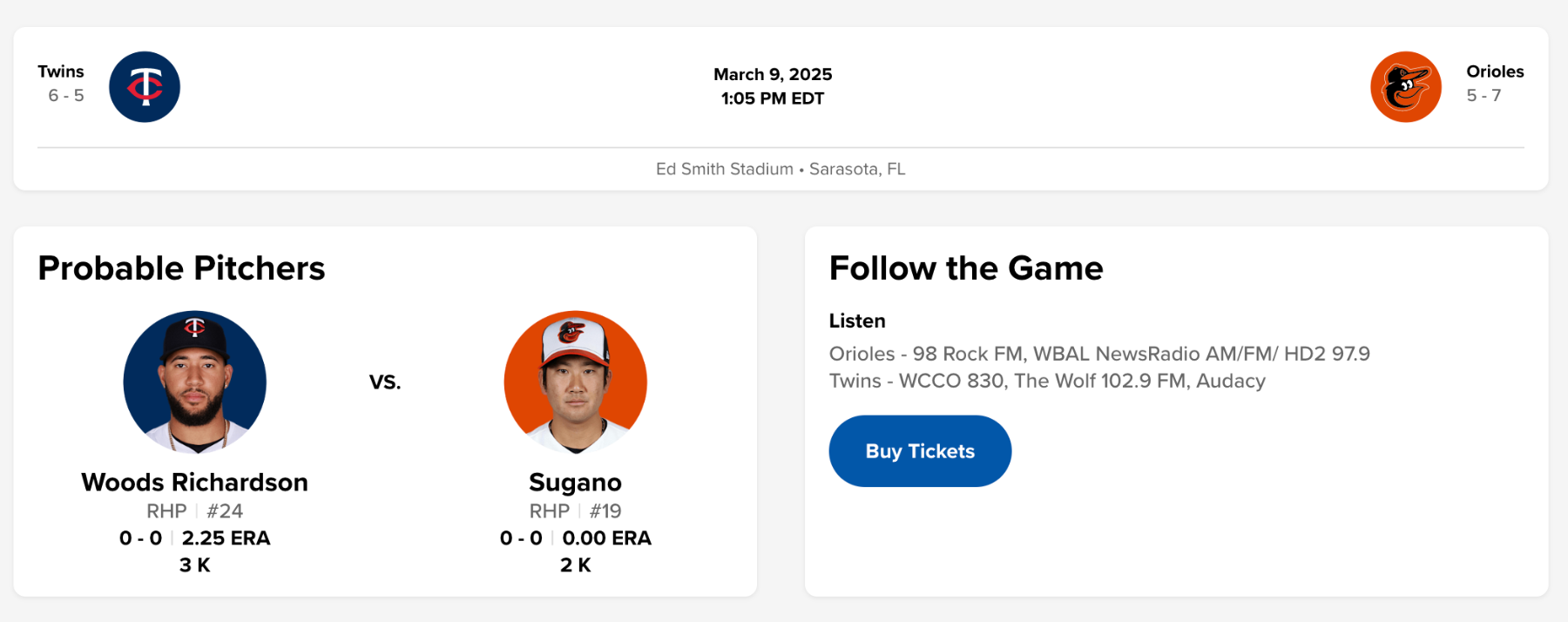Click the Probable Pitchers heading
1568x622 pixels.
(x=181, y=268)
